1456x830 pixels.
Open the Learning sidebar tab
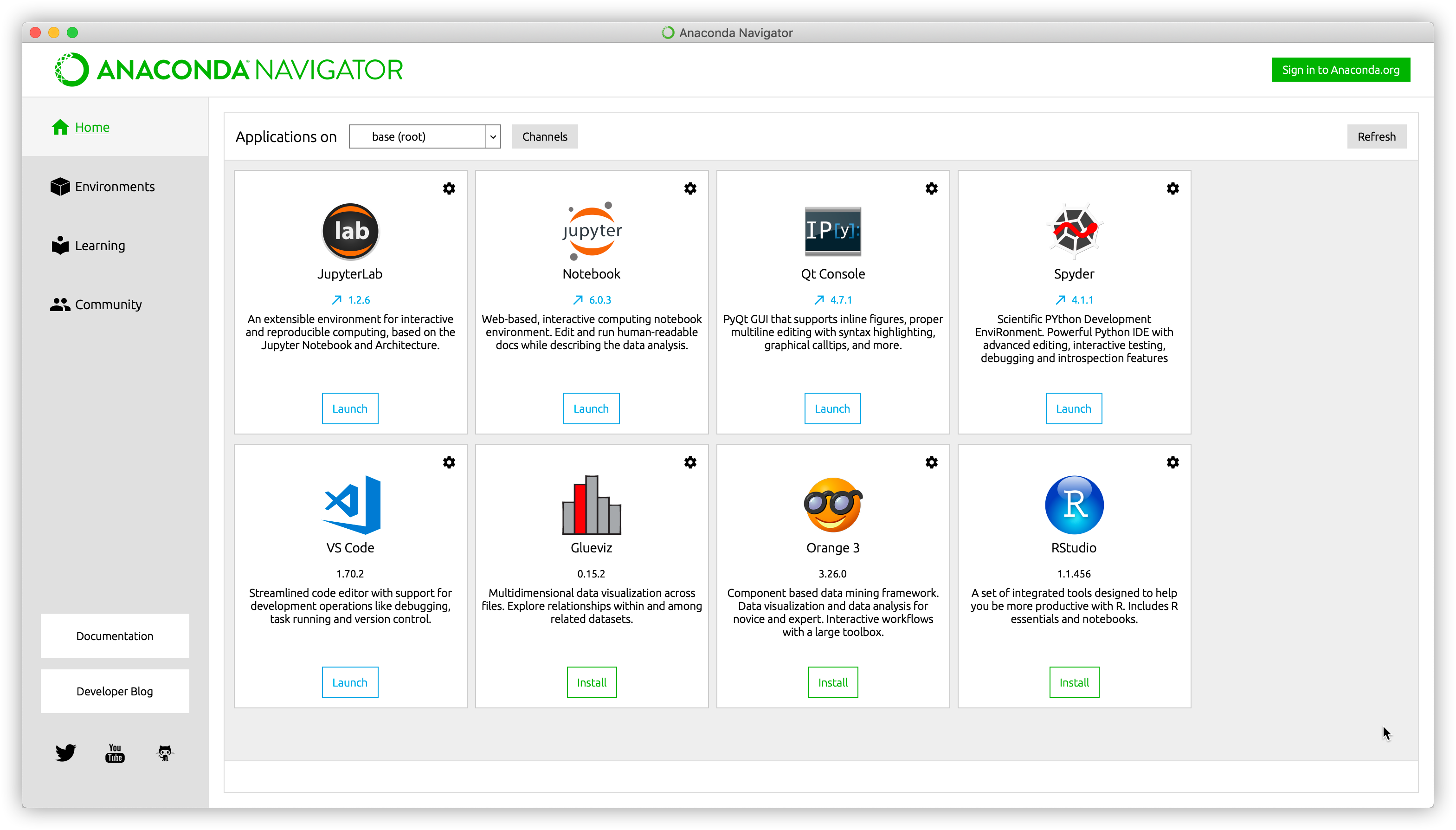100,246
